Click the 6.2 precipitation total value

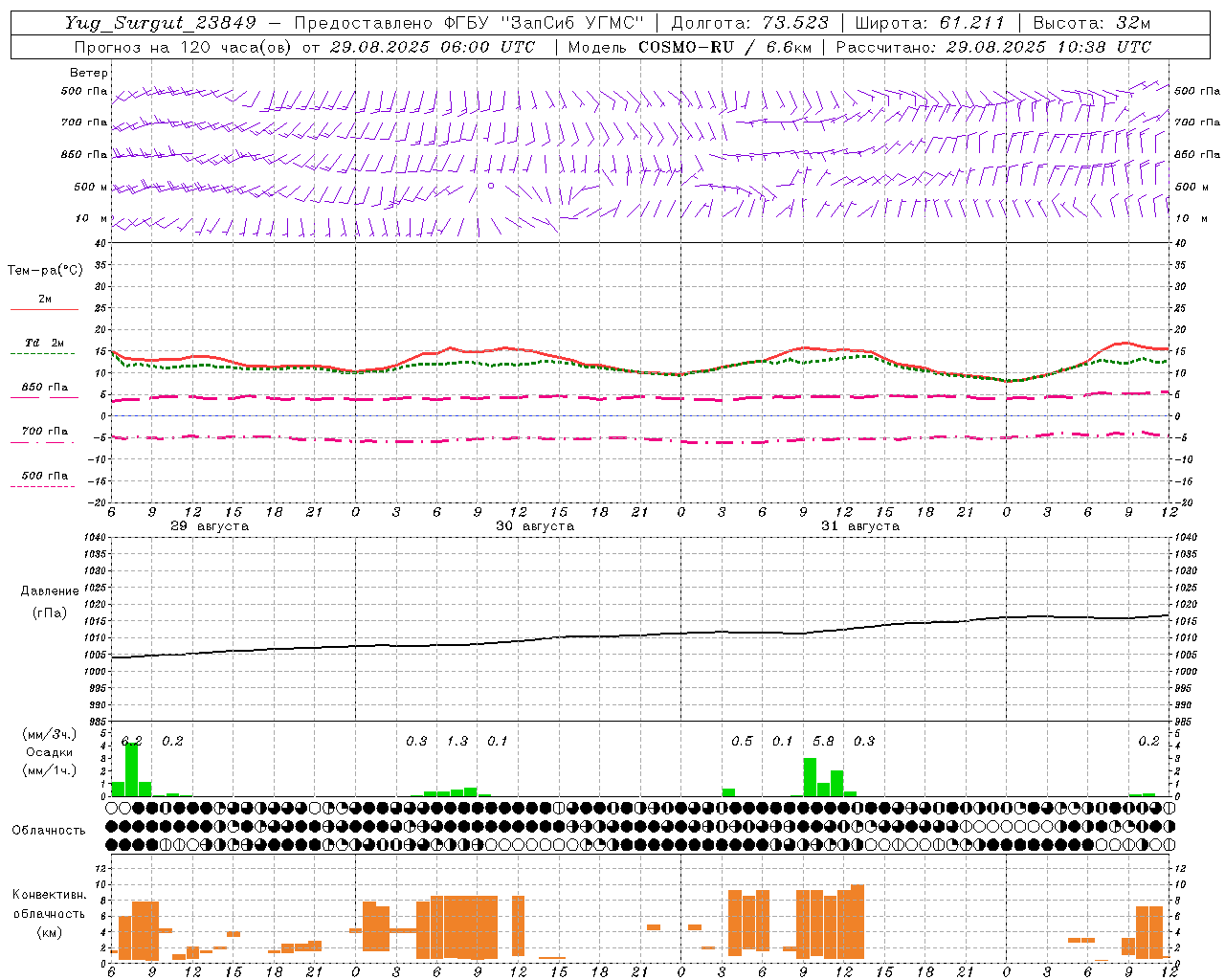pyautogui.click(x=132, y=741)
